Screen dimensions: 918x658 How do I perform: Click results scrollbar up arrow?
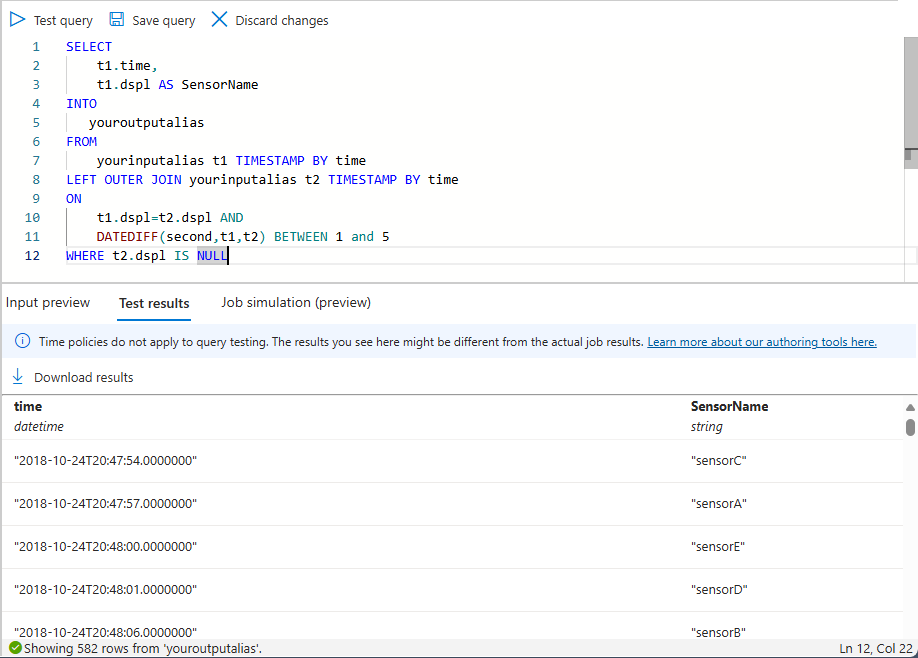[910, 407]
